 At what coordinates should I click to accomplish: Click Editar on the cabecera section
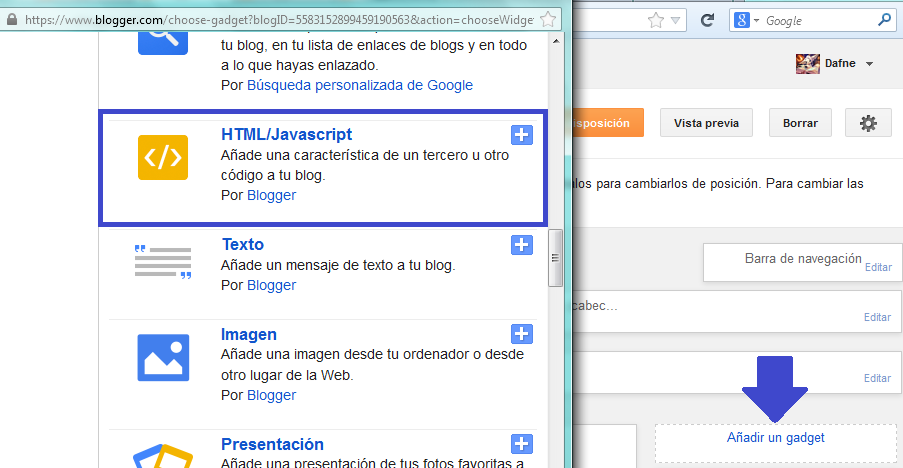point(877,317)
